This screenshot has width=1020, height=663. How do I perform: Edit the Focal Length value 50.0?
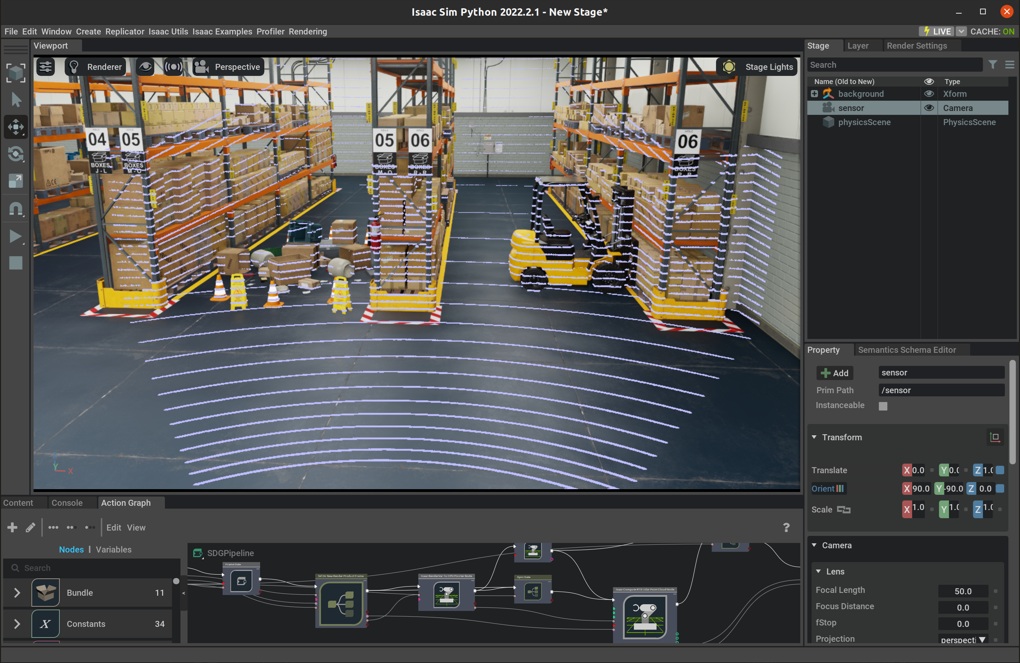coord(963,591)
